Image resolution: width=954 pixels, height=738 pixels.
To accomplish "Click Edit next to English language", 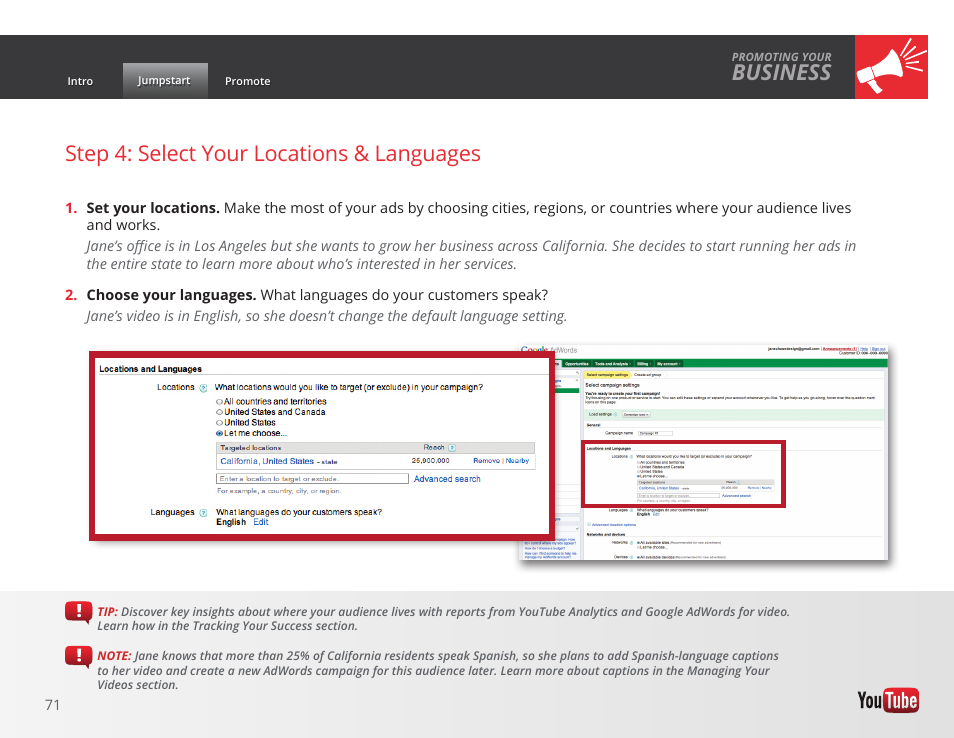I will (x=260, y=522).
